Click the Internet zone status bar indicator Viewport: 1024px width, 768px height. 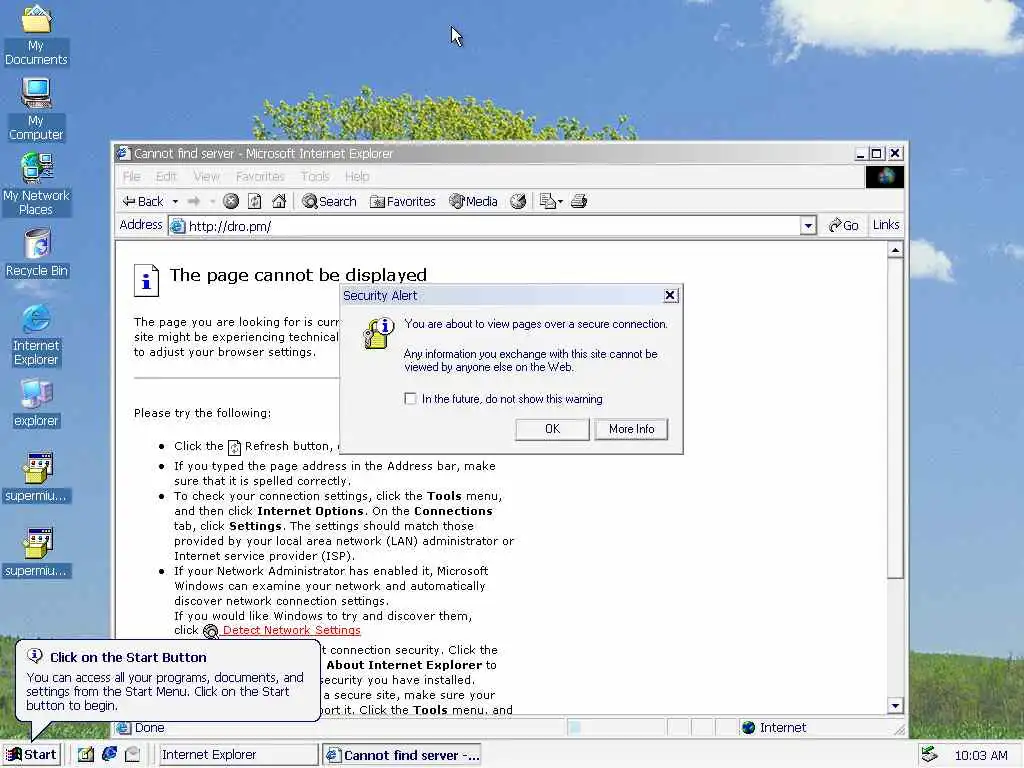click(774, 728)
